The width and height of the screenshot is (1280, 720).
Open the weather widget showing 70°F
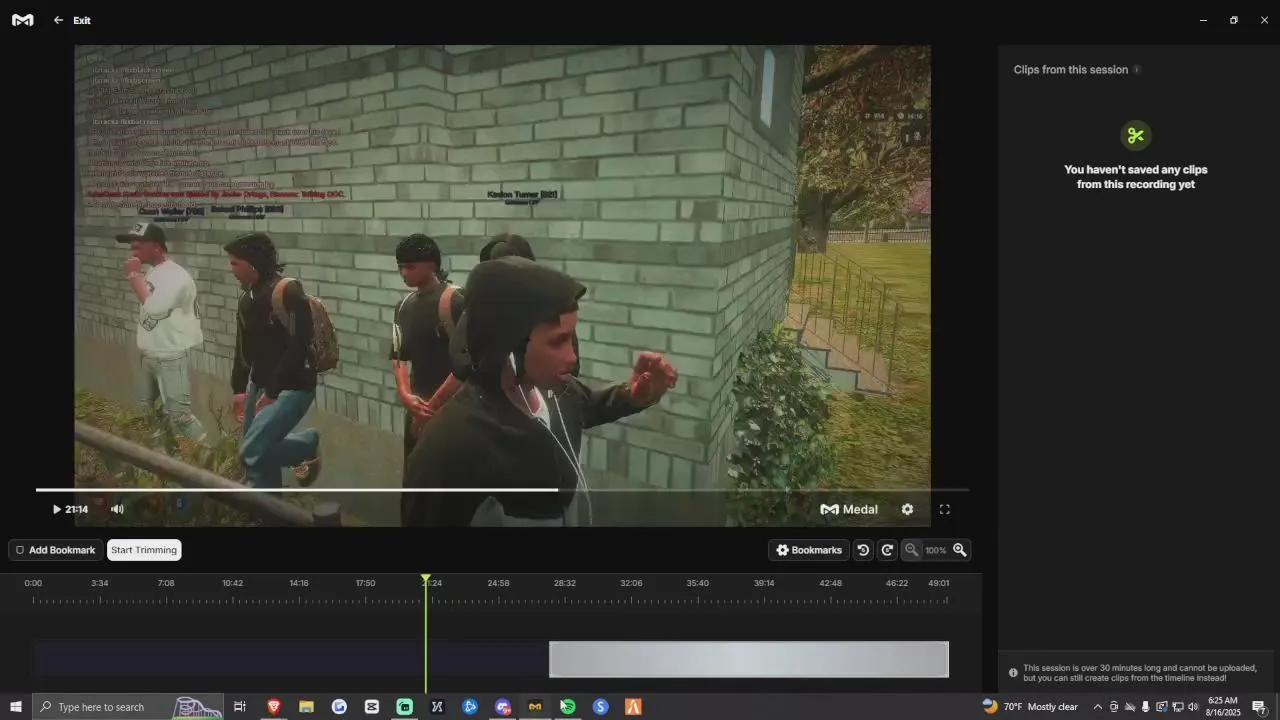(x=1030, y=707)
